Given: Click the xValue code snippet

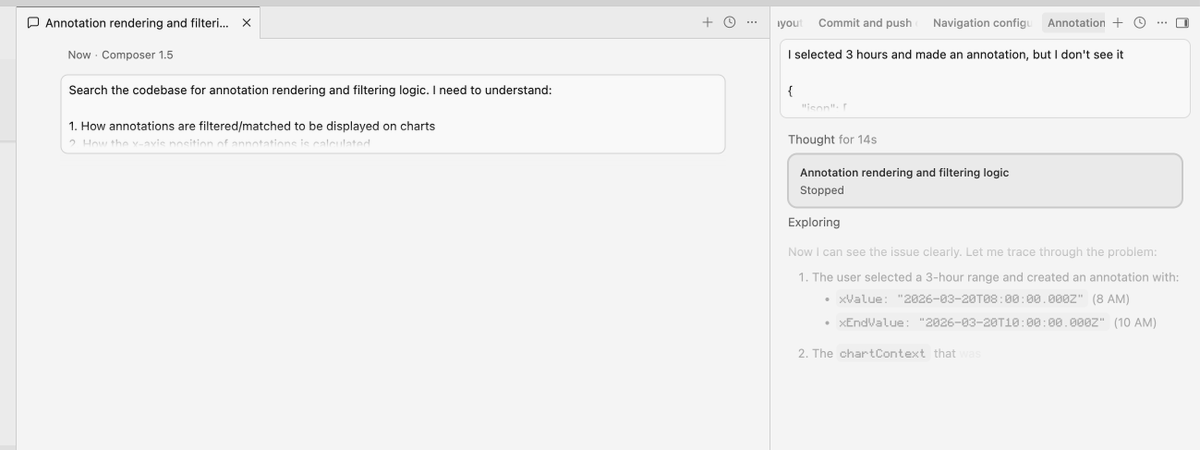Looking at the screenshot, I should pyautogui.click(x=962, y=299).
